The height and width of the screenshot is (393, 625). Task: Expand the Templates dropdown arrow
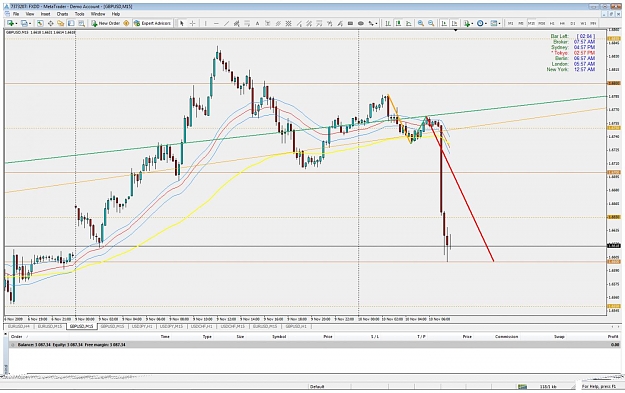click(x=499, y=24)
